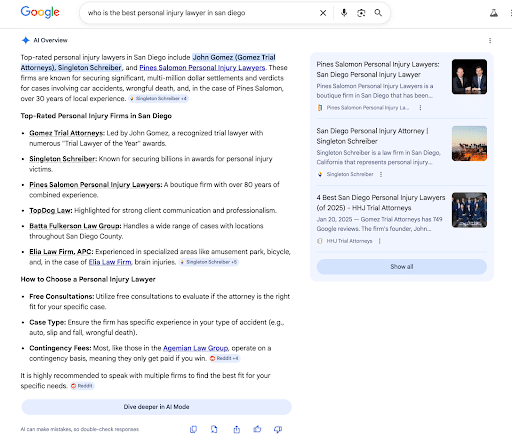Click 'AI can make mistakes' disclaimer text
Viewport: 512px width, 443px height.
pyautogui.click(x=80, y=429)
